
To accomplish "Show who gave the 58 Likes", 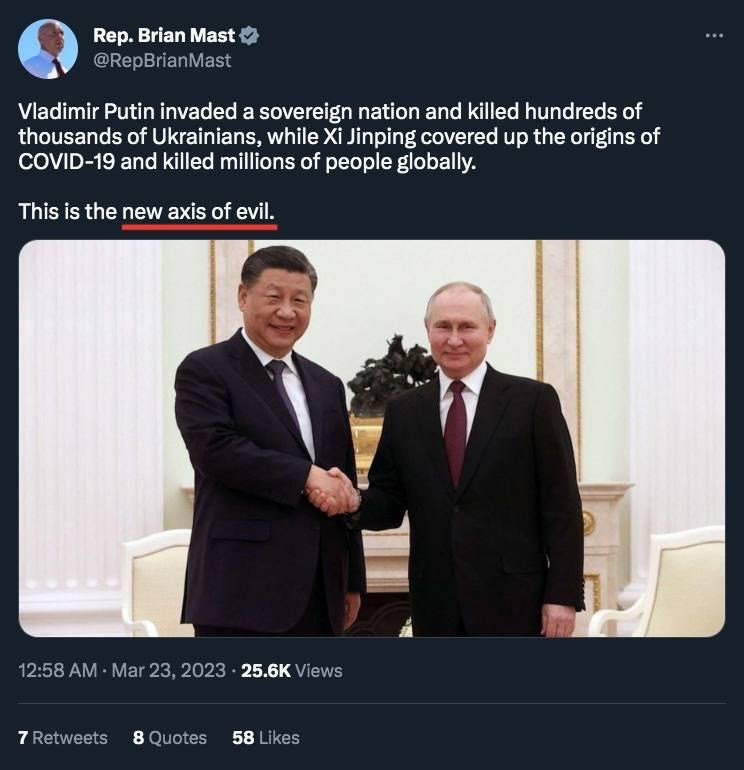I will [266, 738].
